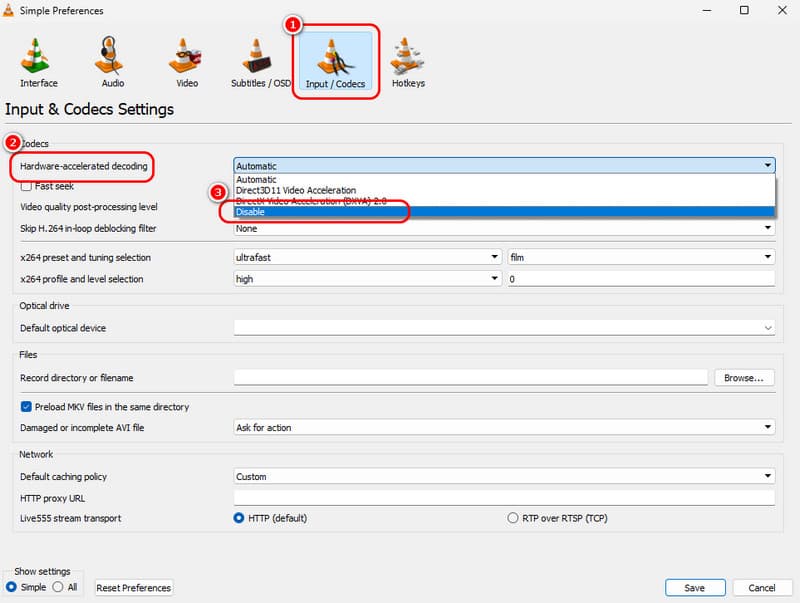The width and height of the screenshot is (800, 603).
Task: Click the HTTP proxy URL field
Action: [x=504, y=497]
